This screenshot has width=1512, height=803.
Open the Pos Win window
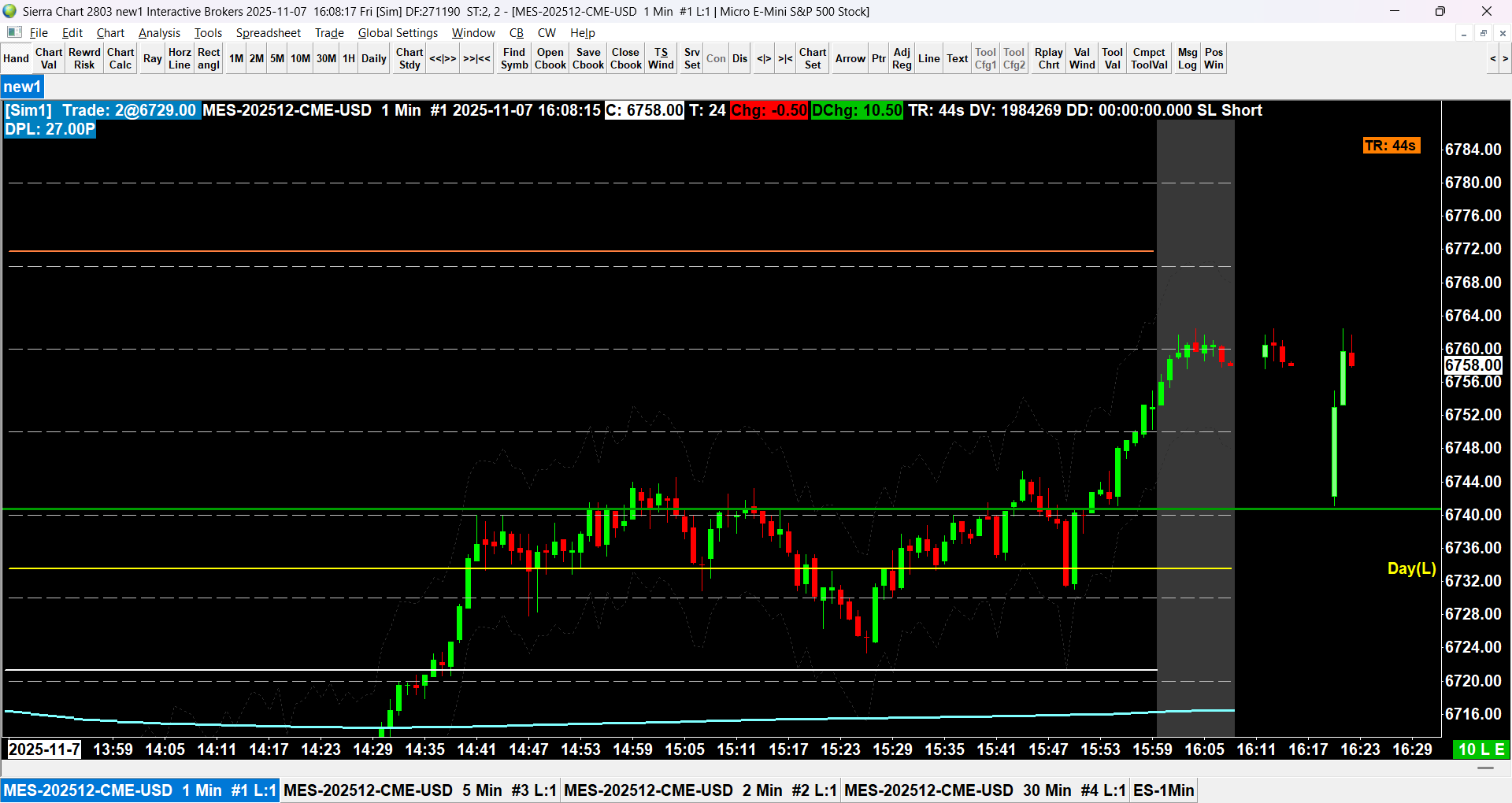[x=1214, y=58]
